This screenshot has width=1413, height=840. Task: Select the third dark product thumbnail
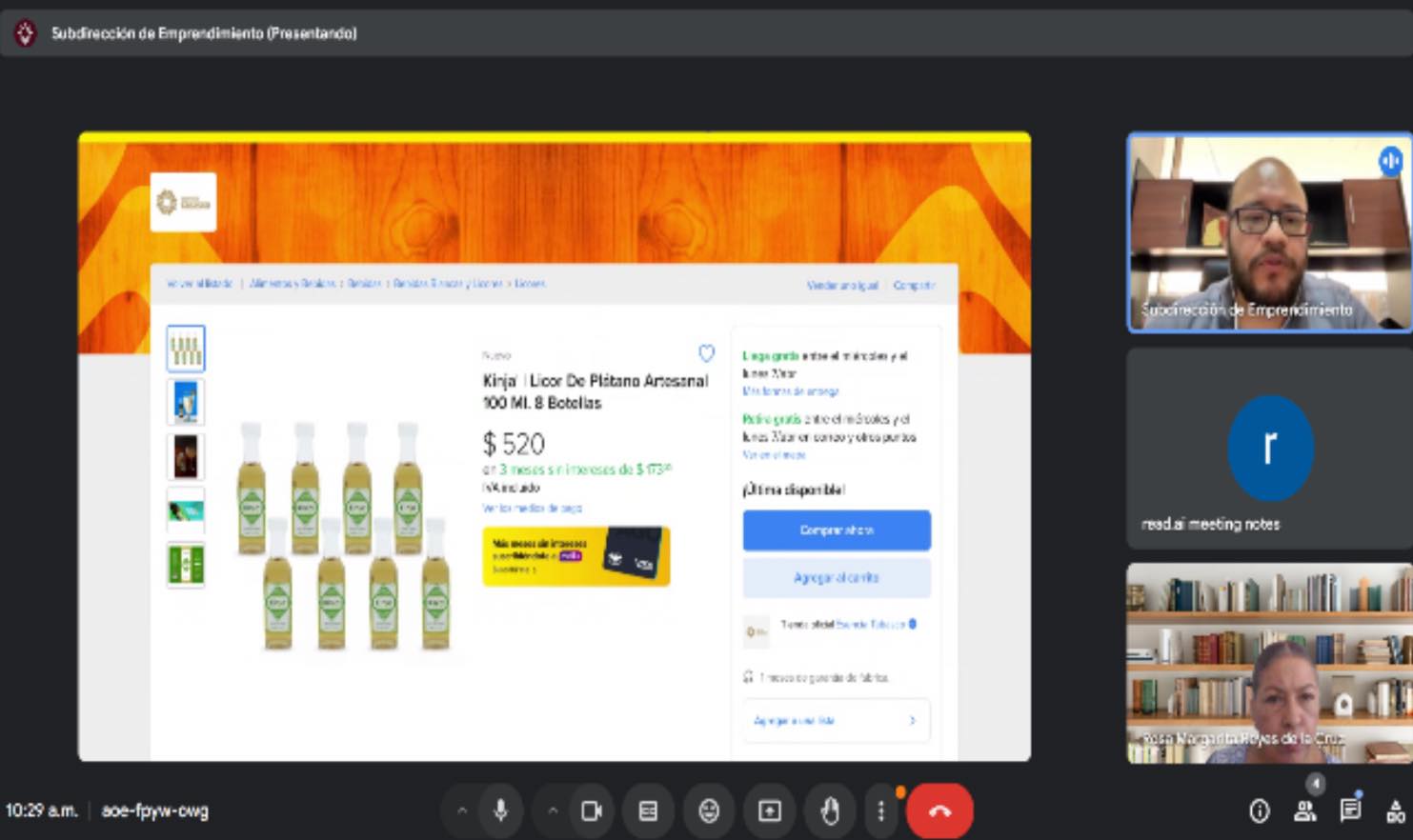point(186,456)
